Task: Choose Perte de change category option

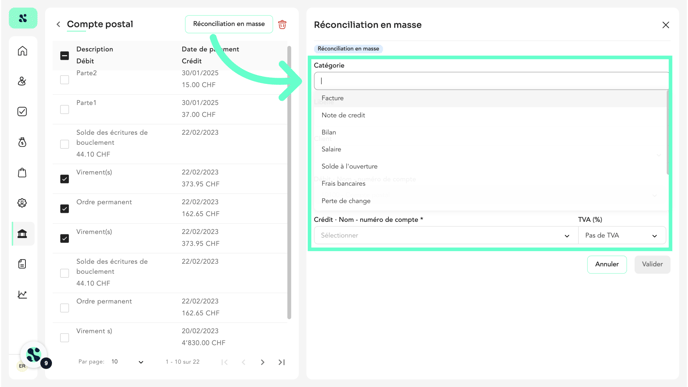Action: tap(490, 201)
